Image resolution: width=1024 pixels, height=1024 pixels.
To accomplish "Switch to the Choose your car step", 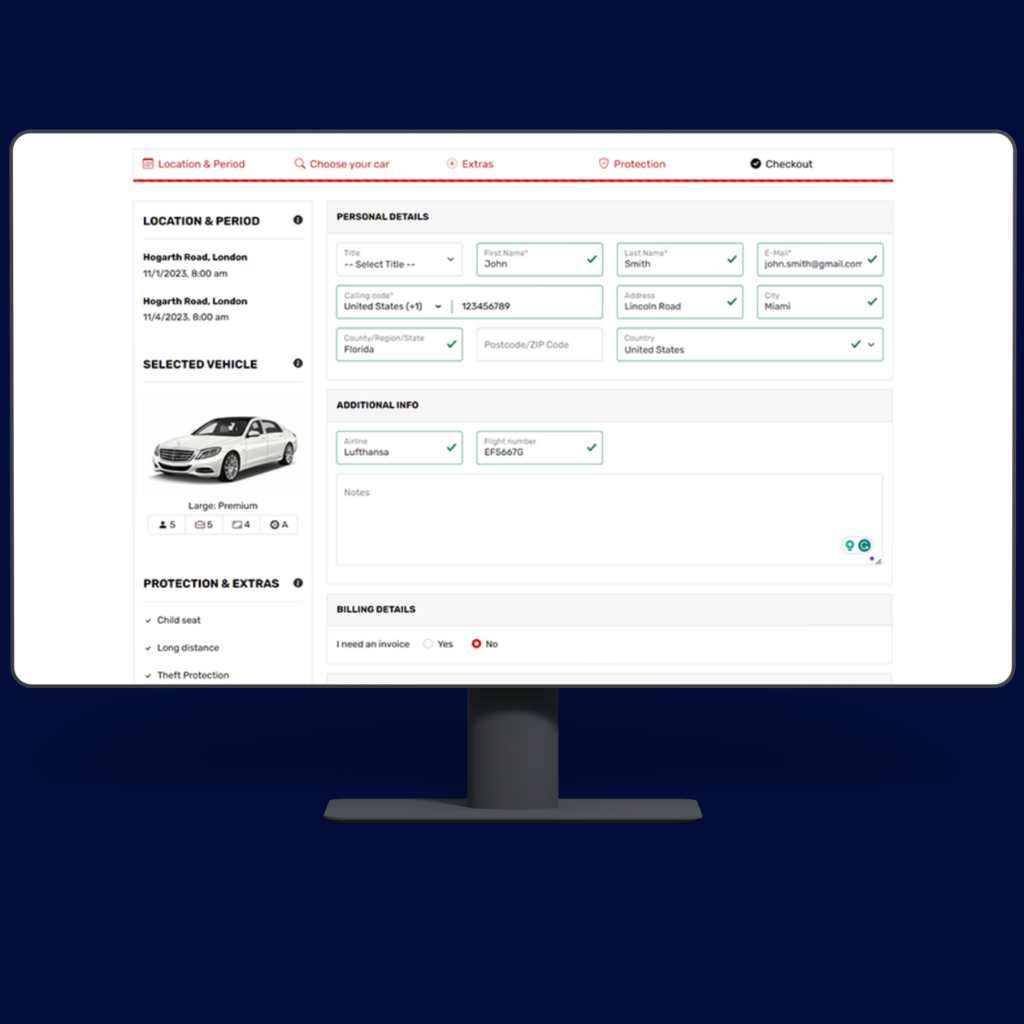I will [x=342, y=164].
